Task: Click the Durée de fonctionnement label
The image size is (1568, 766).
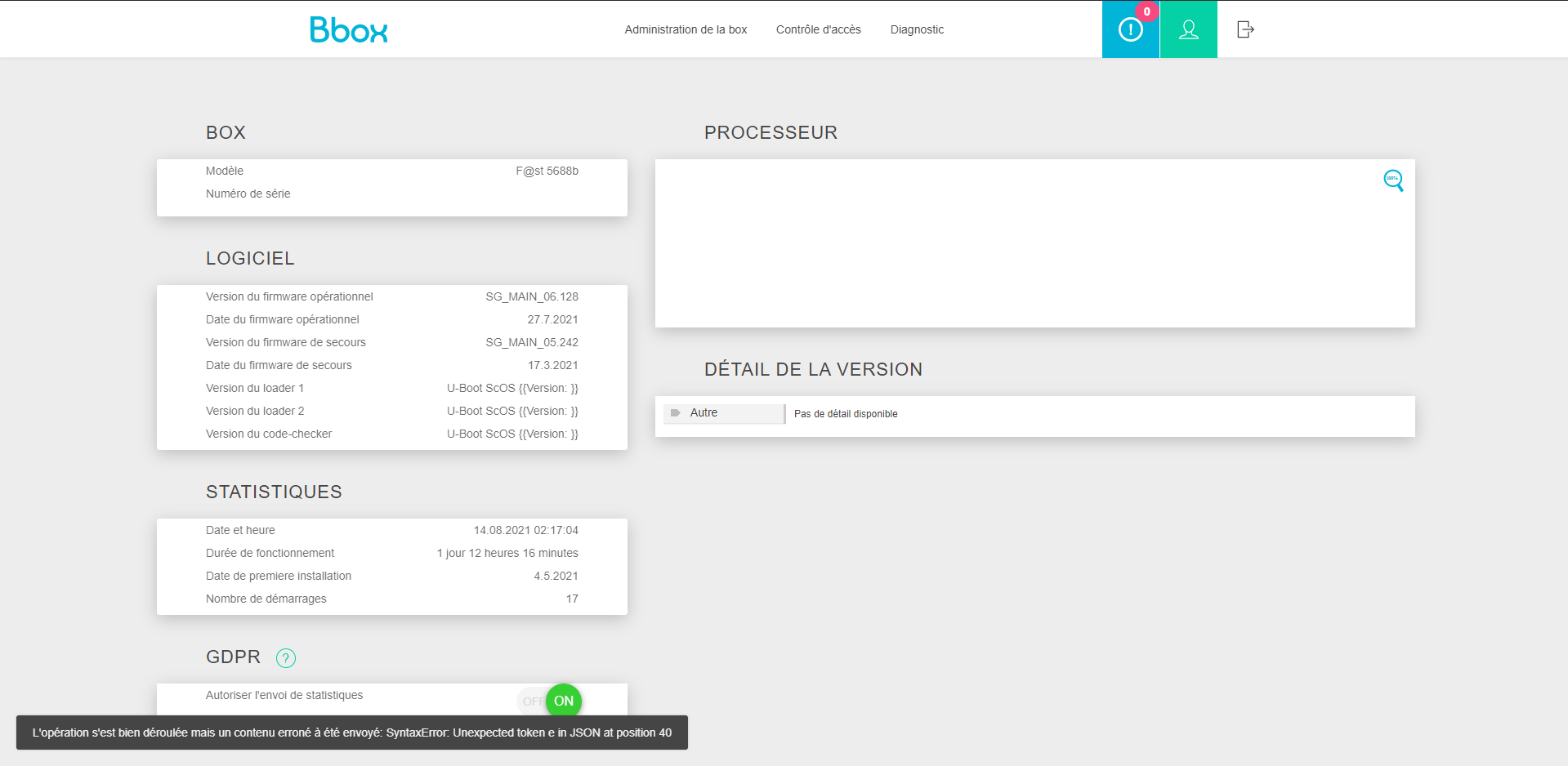Action: 270,553
